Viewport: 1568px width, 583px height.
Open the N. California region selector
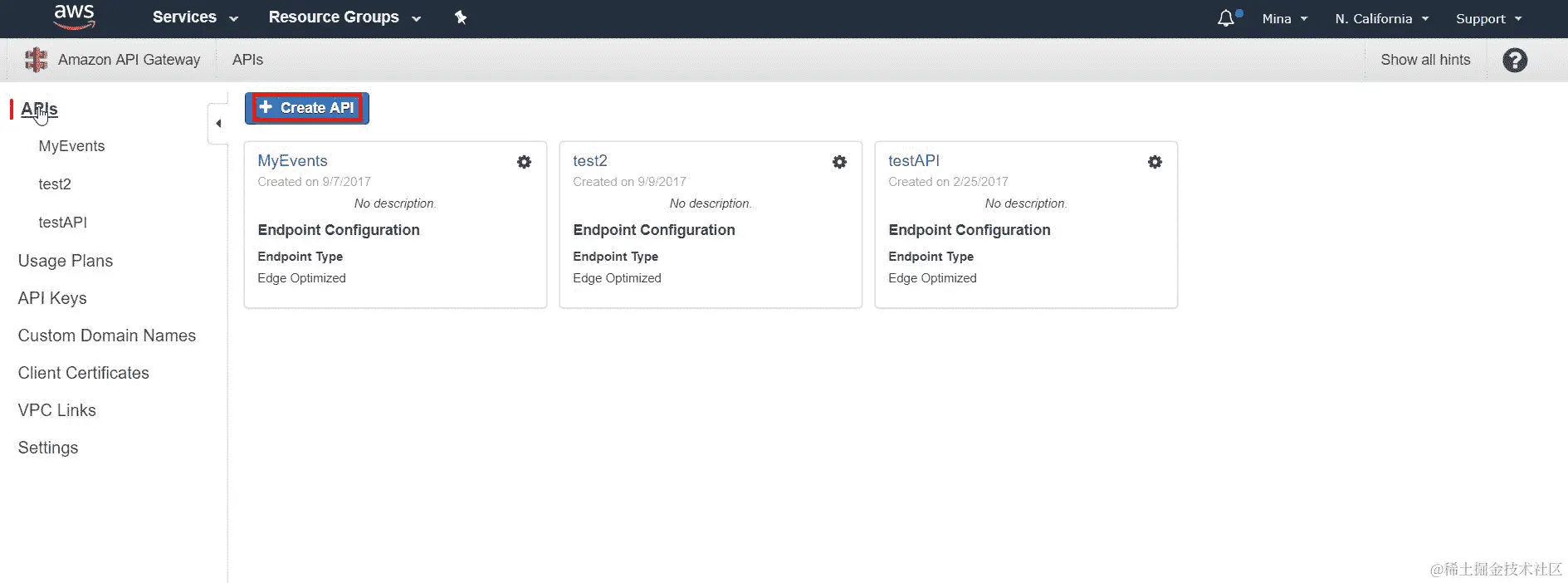(x=1381, y=18)
